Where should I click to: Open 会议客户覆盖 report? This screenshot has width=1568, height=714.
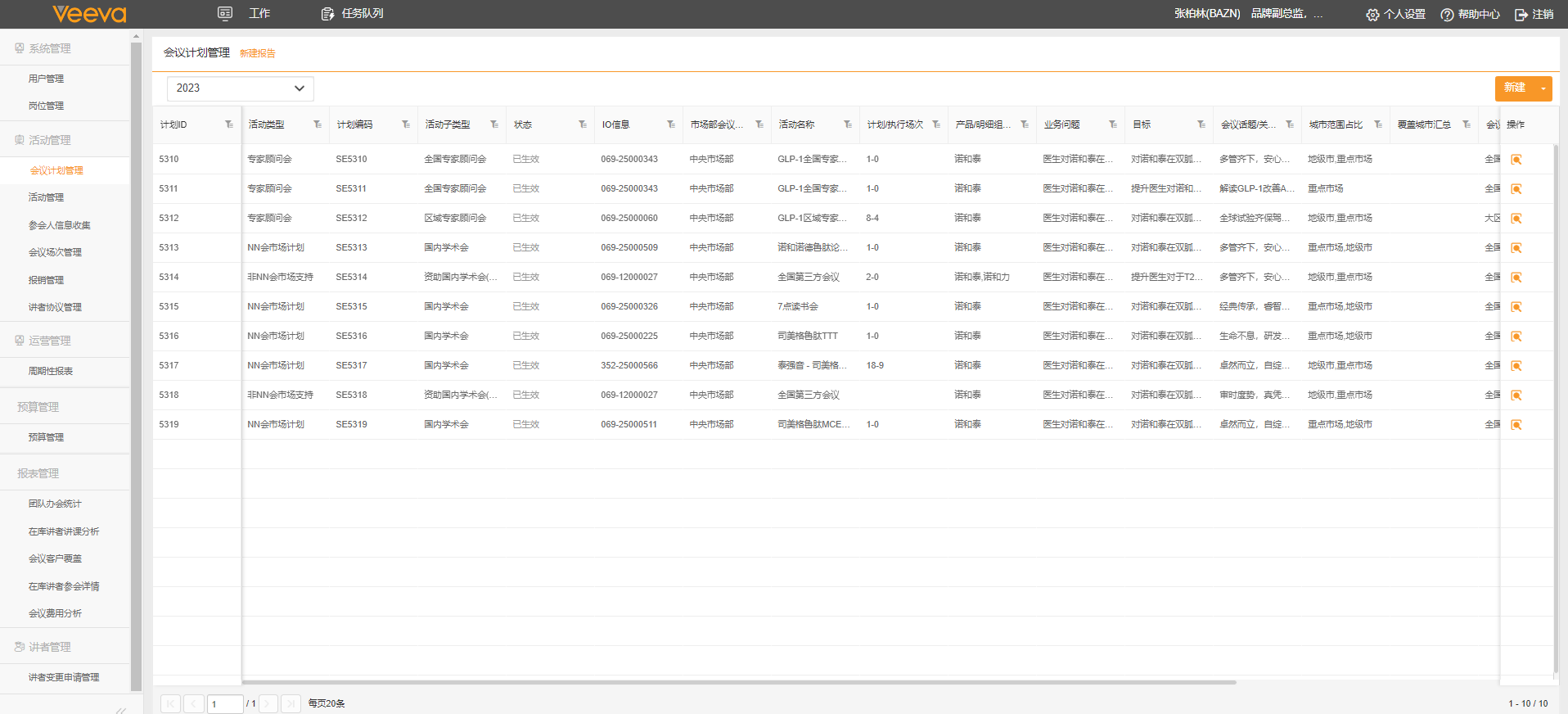point(55,558)
